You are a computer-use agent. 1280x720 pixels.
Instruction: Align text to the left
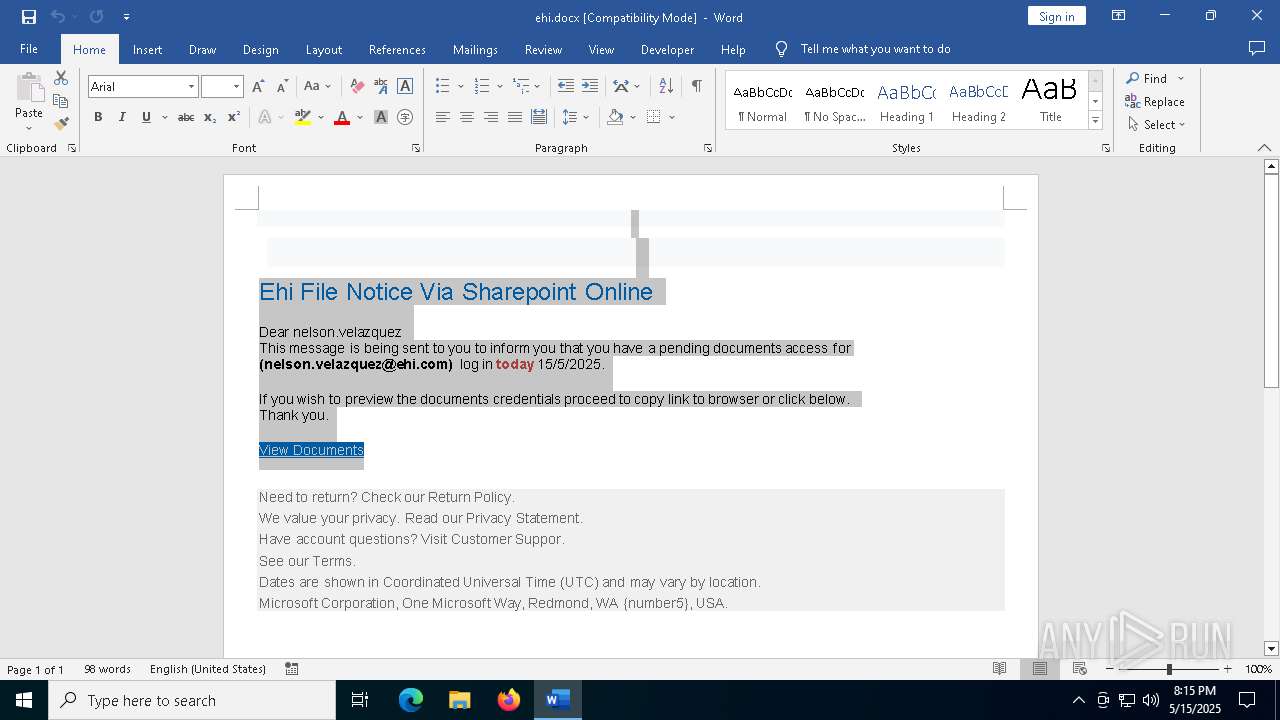tap(443, 118)
